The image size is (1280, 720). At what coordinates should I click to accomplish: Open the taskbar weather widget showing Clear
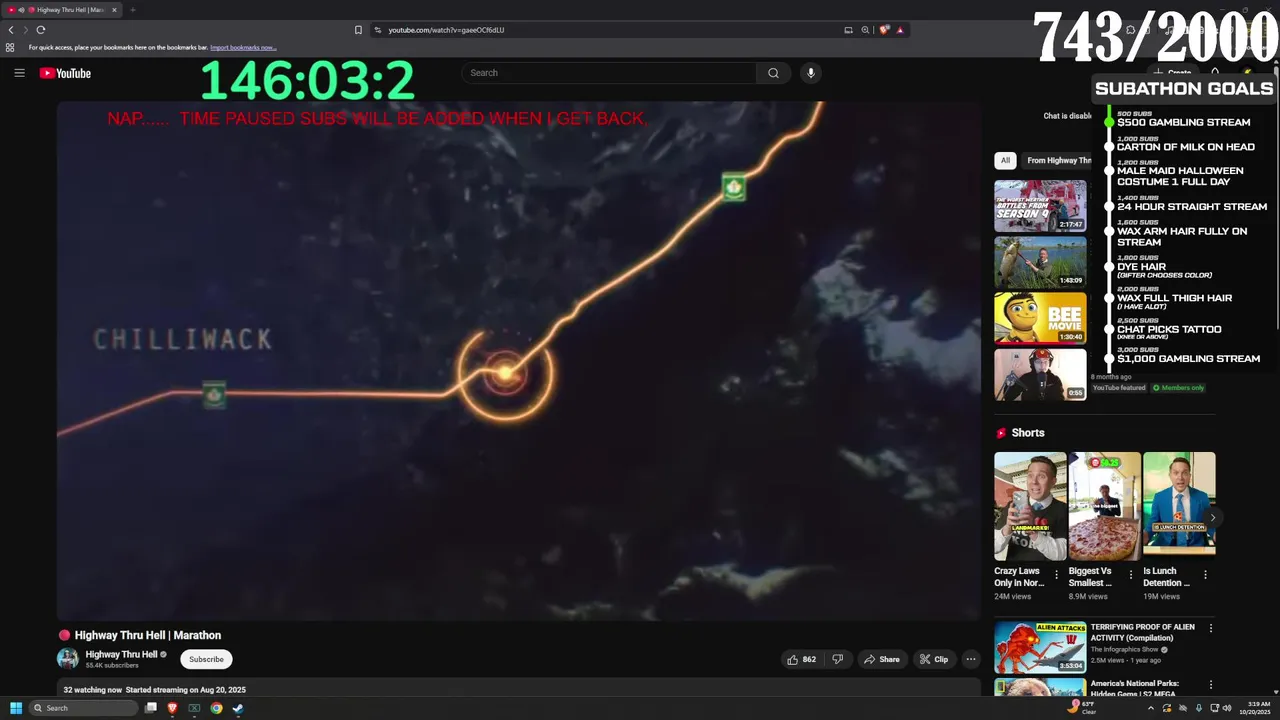1082,707
